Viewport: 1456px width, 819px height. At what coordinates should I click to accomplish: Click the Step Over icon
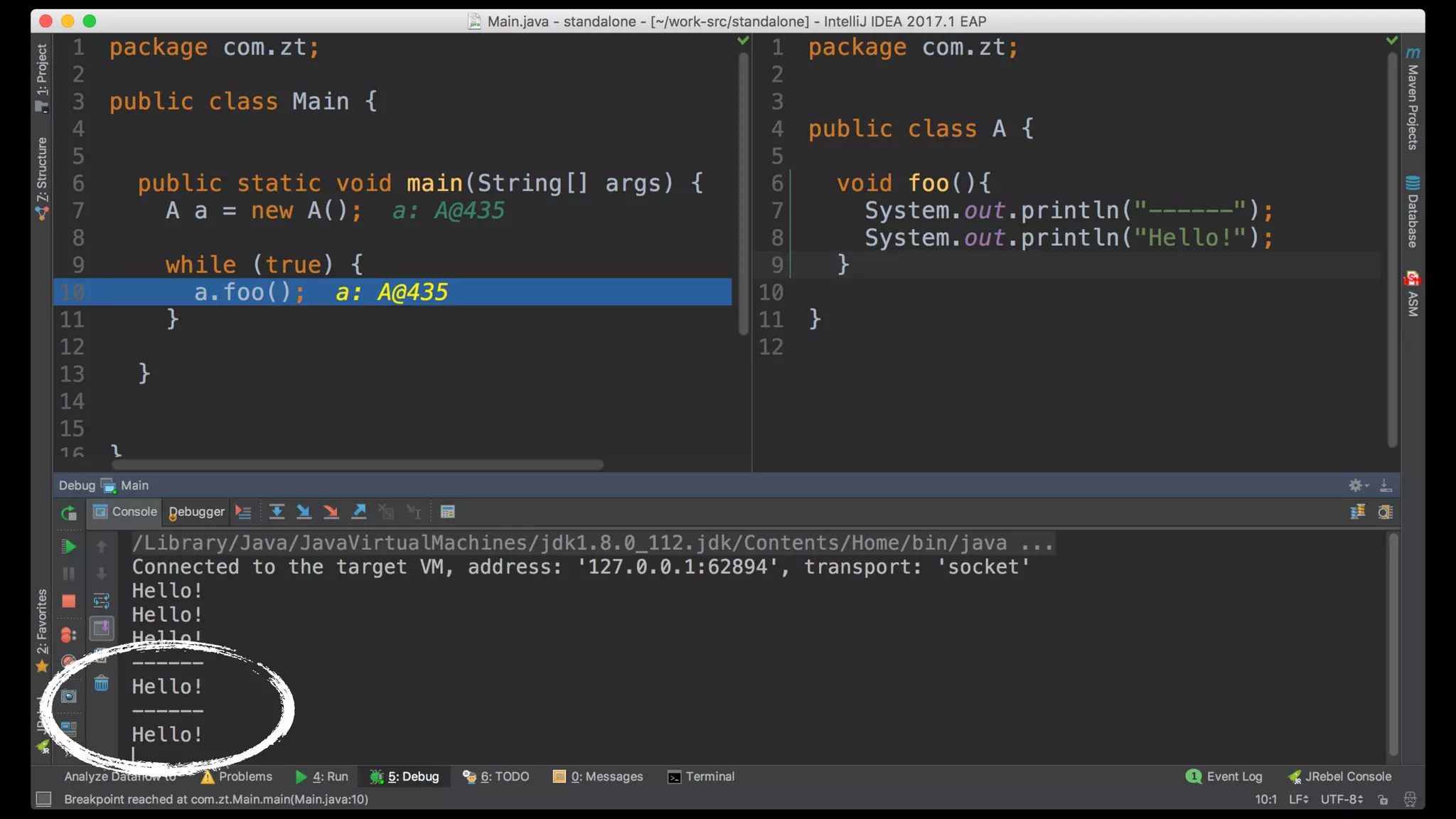click(277, 512)
